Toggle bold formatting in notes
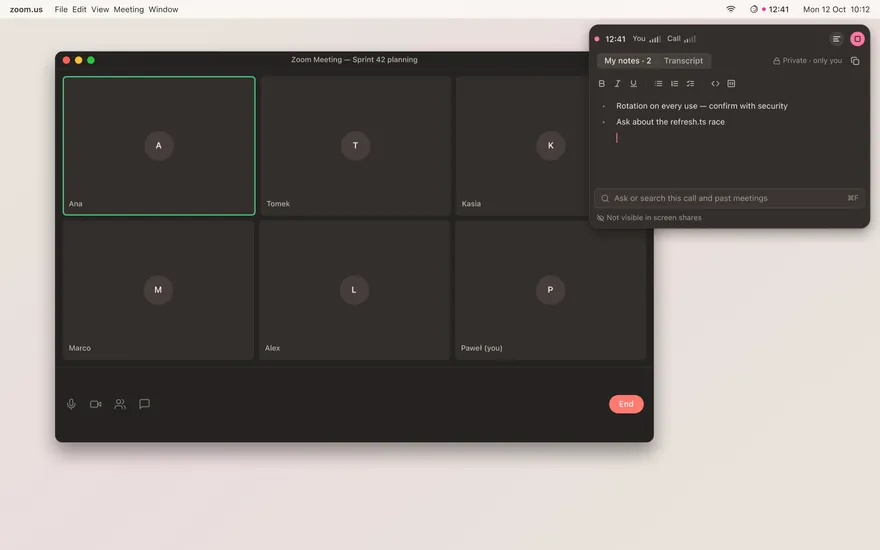880x550 pixels. 602,84
